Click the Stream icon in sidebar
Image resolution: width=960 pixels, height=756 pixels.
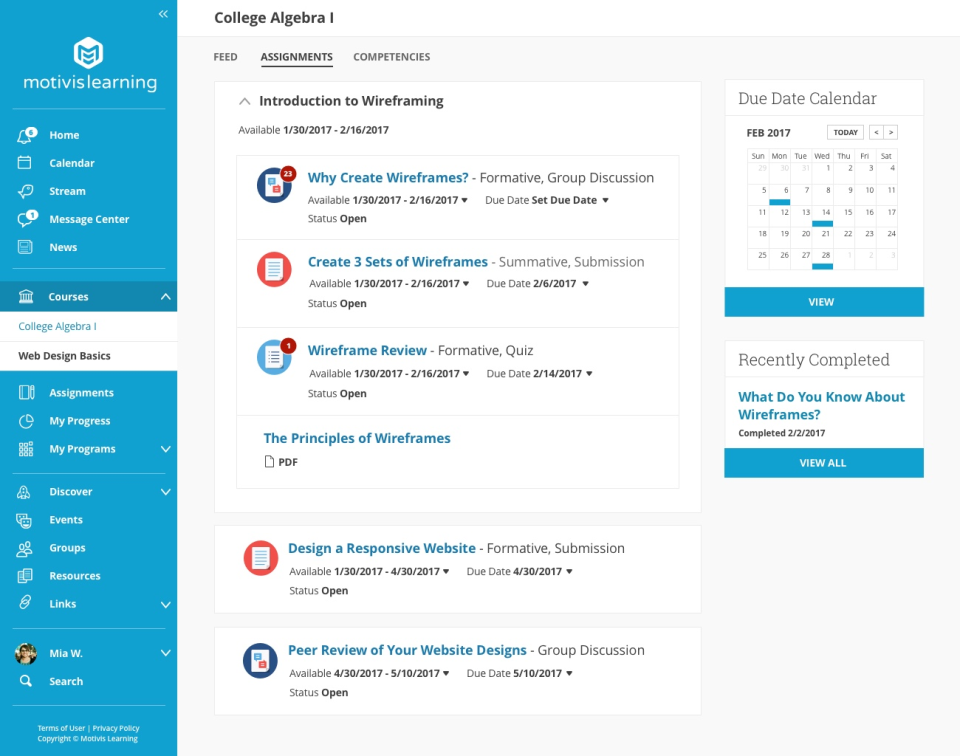26,191
